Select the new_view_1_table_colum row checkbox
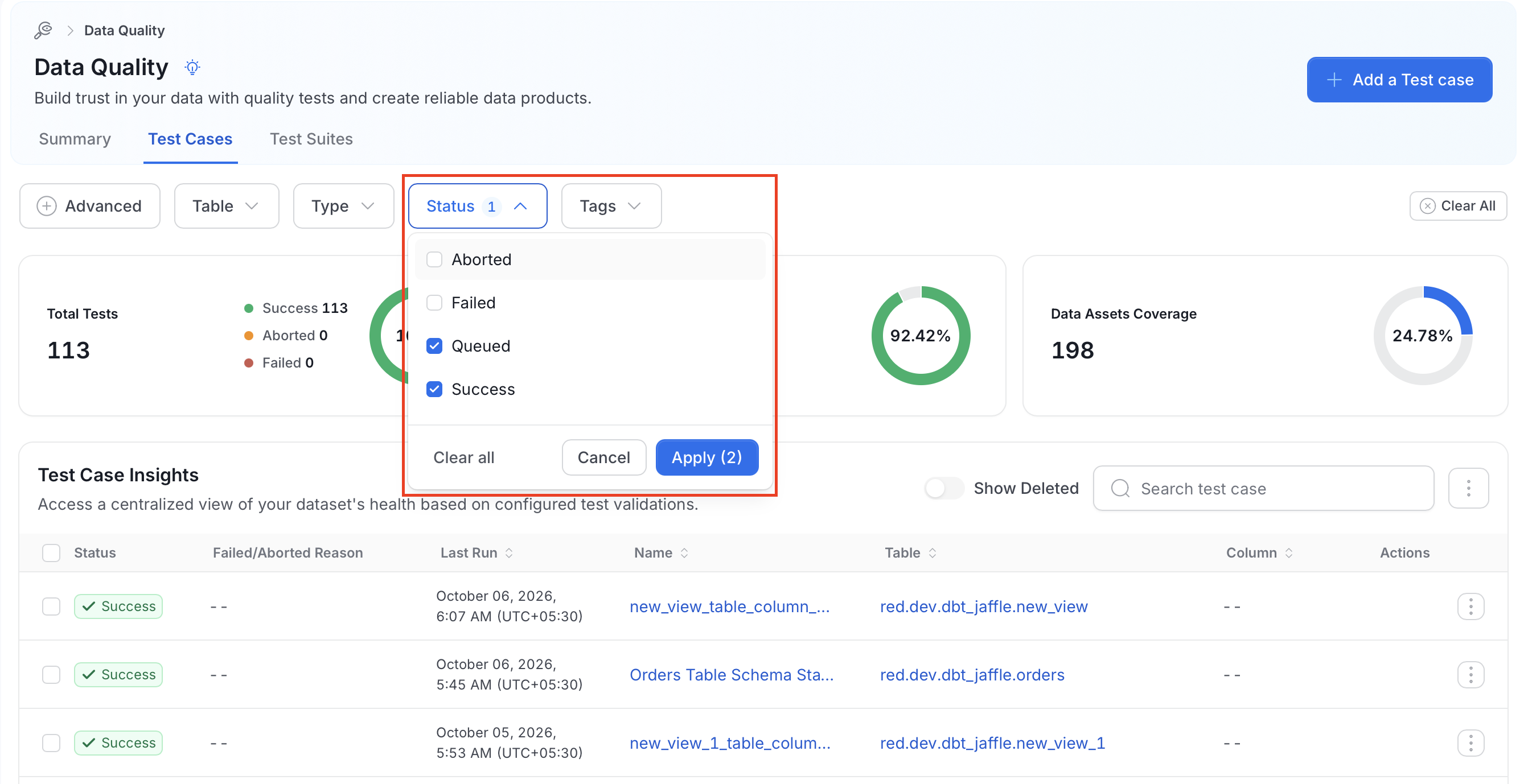 pyautogui.click(x=52, y=742)
